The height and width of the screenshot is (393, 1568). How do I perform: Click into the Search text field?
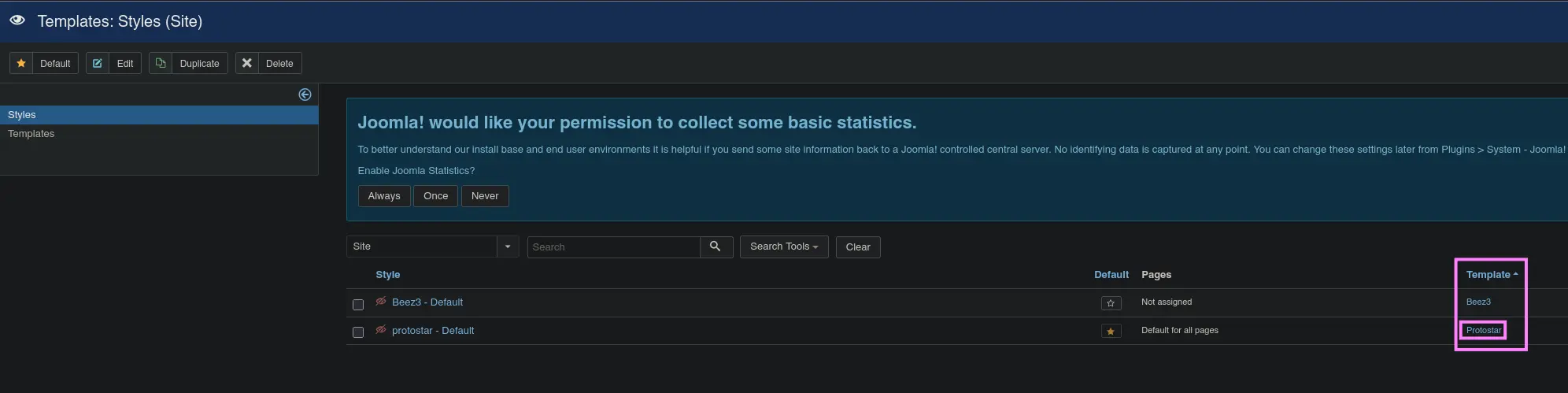point(613,247)
